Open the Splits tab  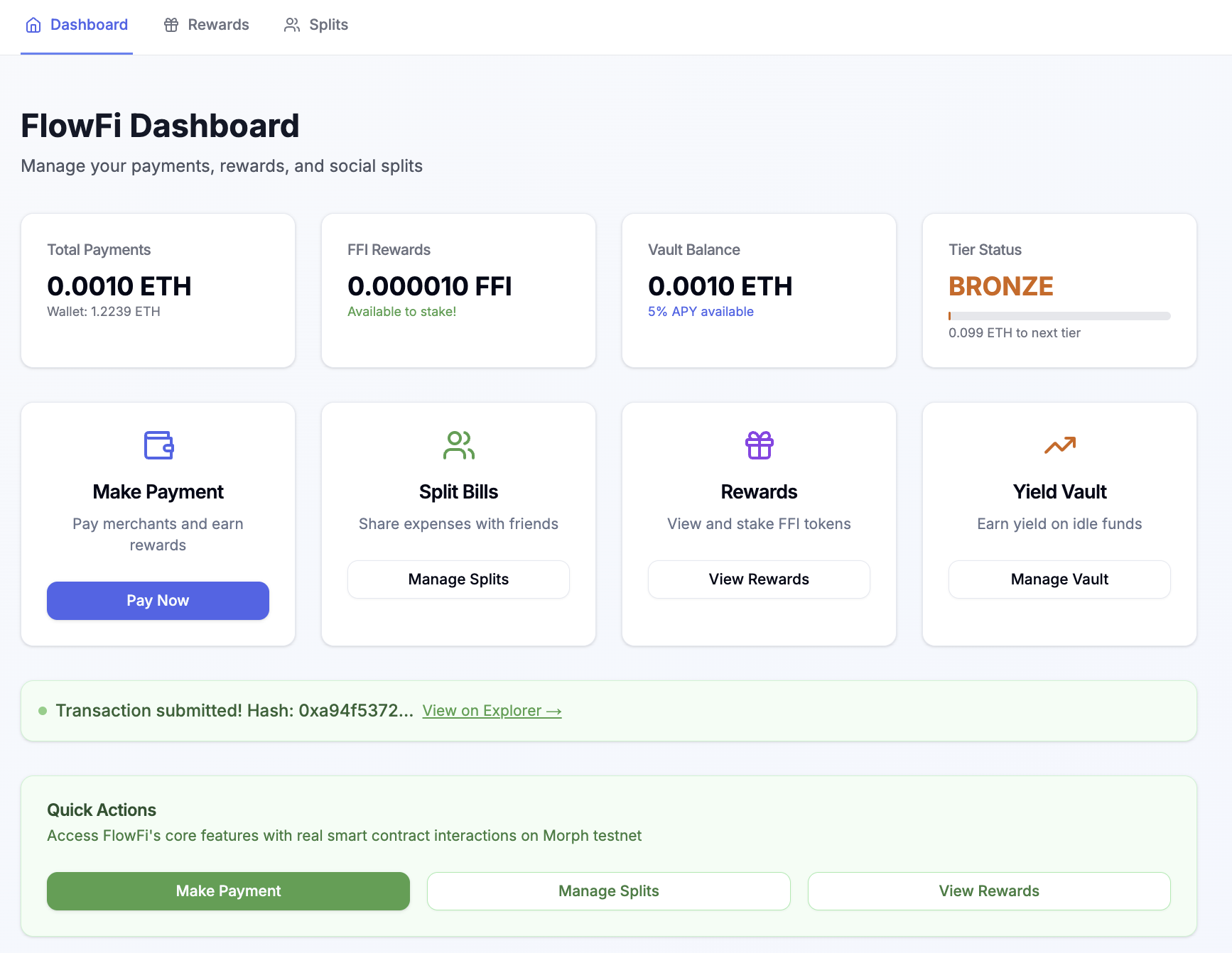pyautogui.click(x=316, y=26)
